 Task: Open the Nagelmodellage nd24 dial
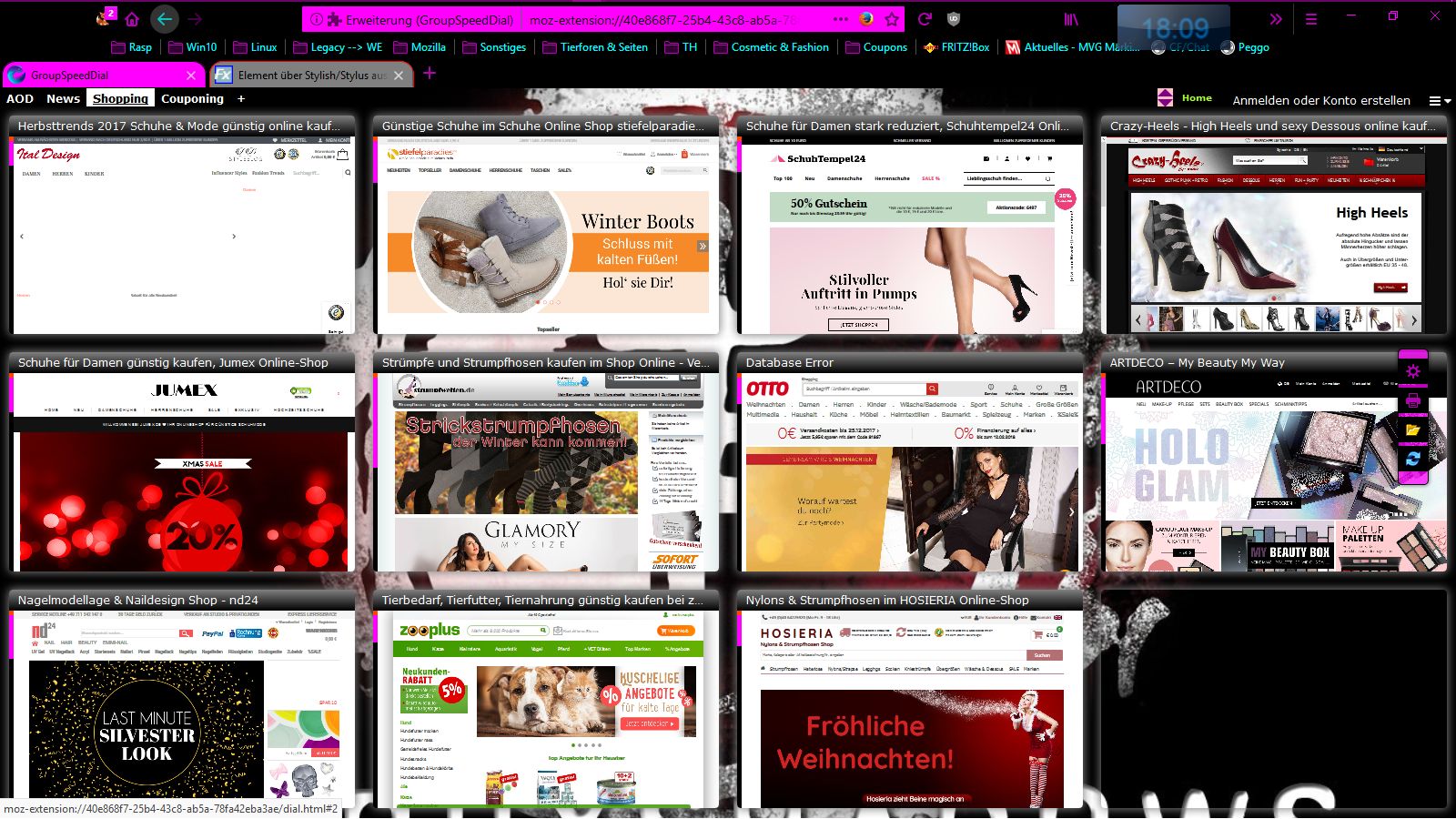(x=182, y=699)
